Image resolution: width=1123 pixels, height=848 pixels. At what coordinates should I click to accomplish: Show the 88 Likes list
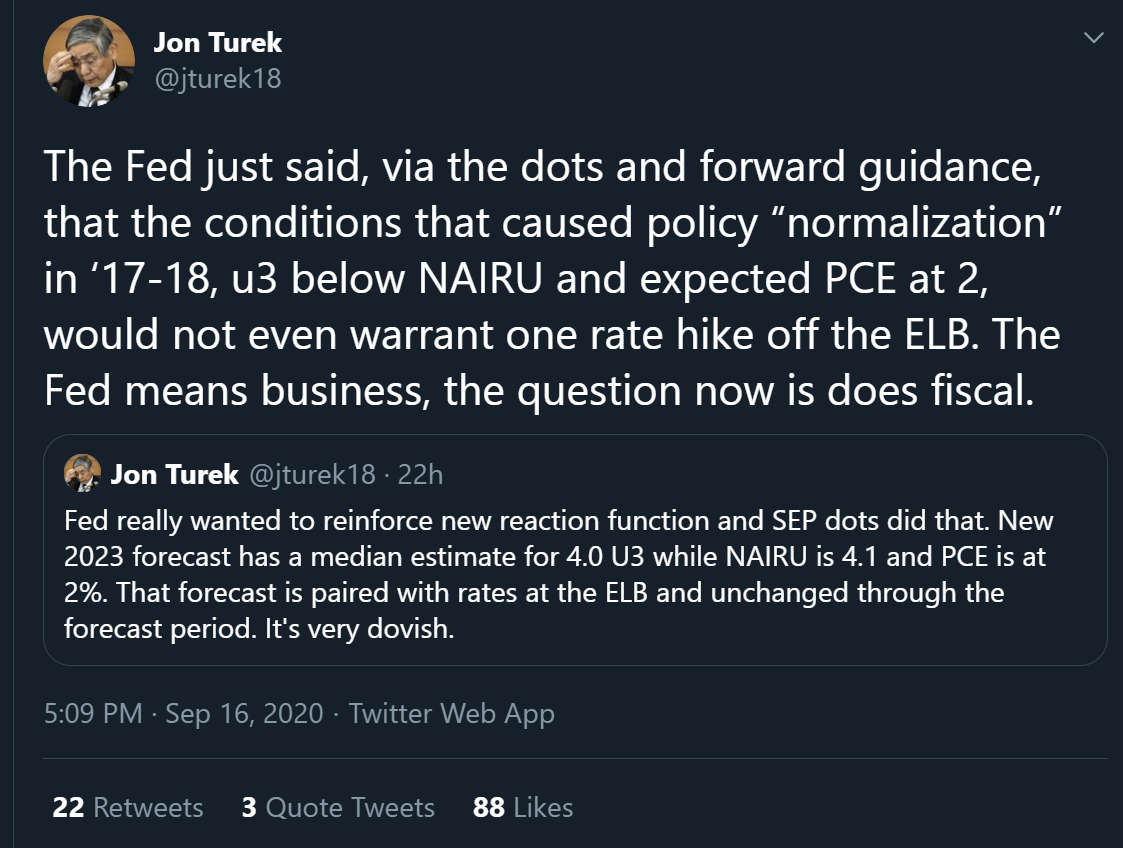[523, 807]
